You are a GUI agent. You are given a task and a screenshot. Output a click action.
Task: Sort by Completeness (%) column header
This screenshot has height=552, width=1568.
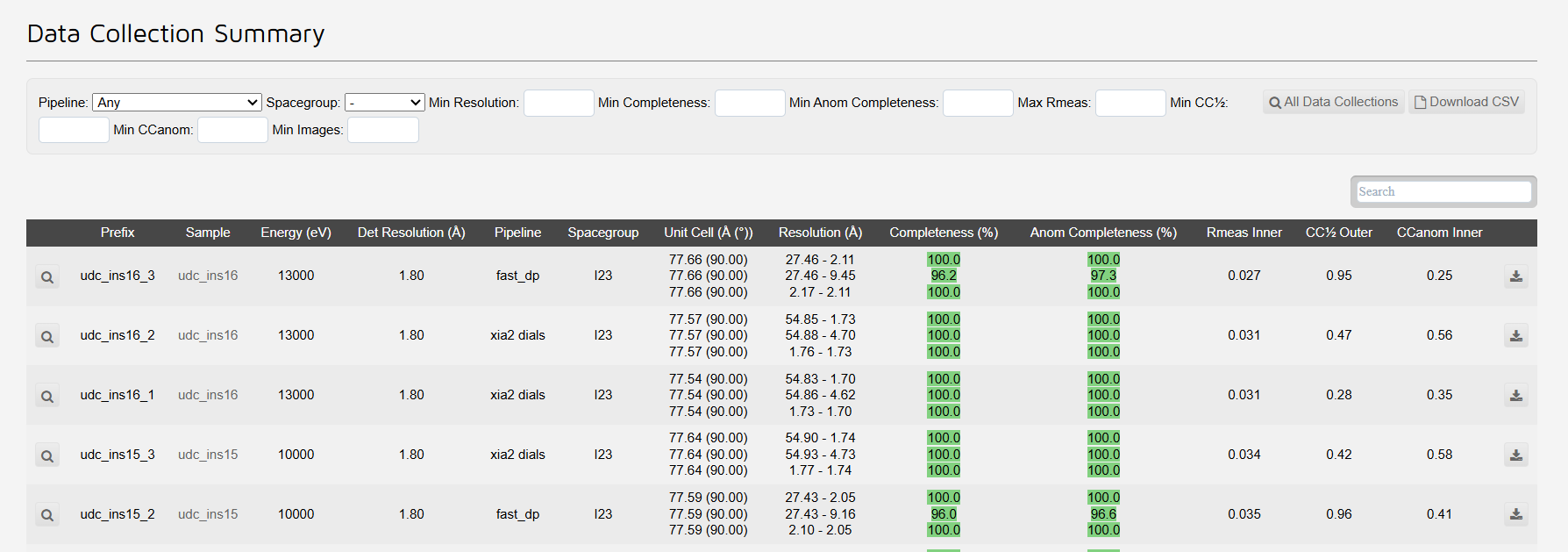click(x=944, y=233)
